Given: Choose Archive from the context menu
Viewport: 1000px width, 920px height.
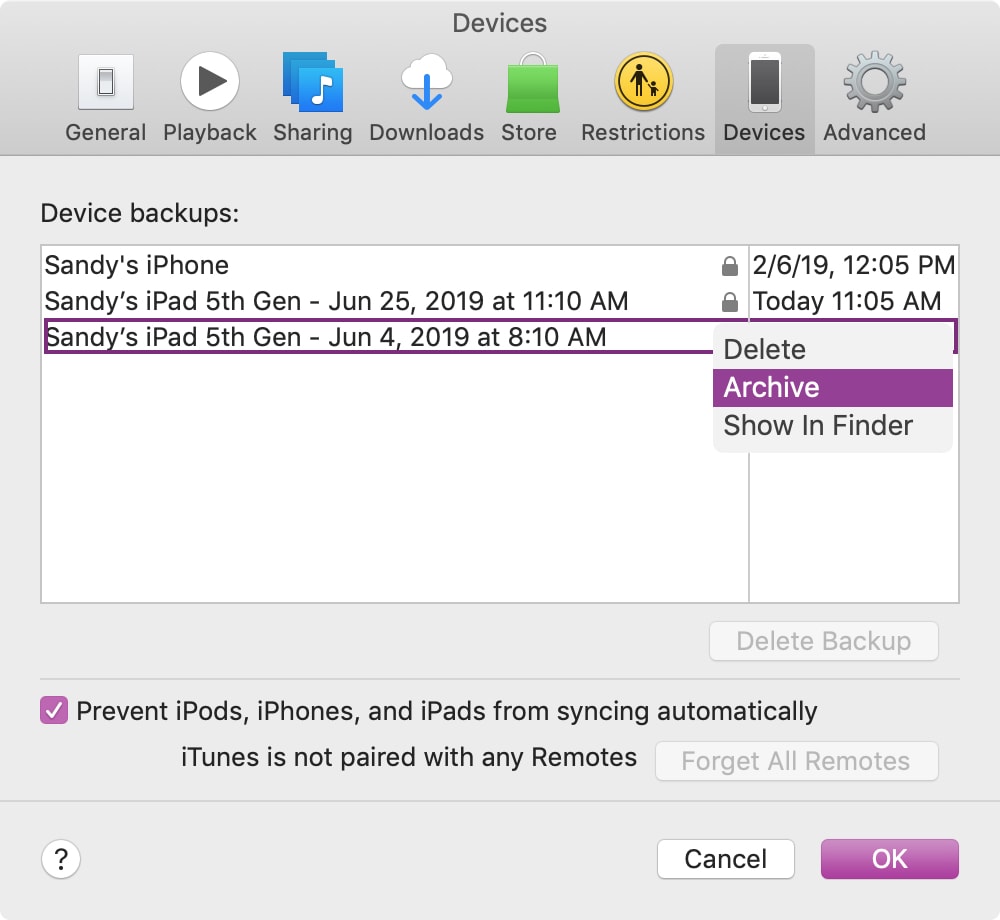Looking at the screenshot, I should (x=832, y=388).
